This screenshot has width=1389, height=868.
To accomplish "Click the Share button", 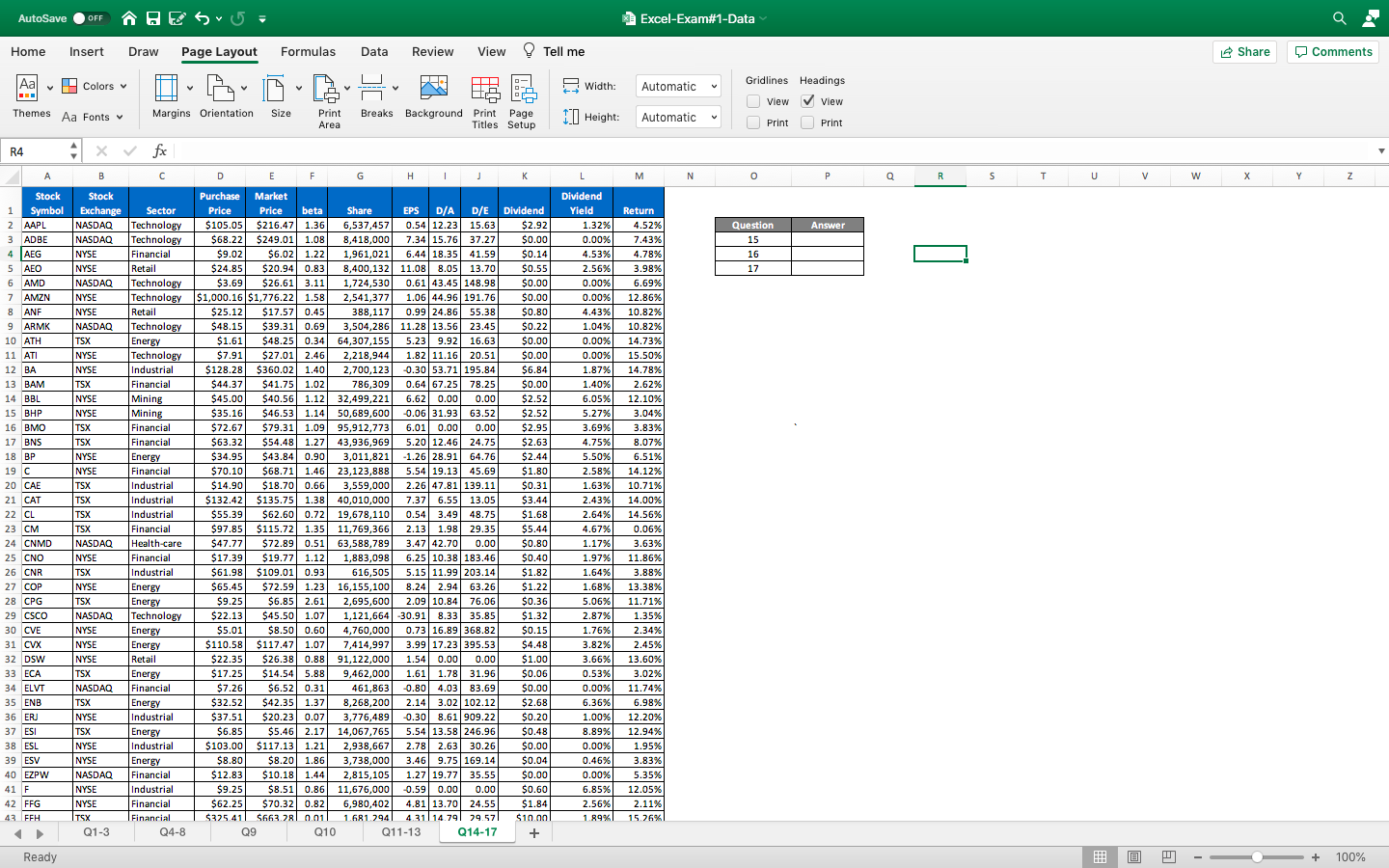I will (1244, 51).
